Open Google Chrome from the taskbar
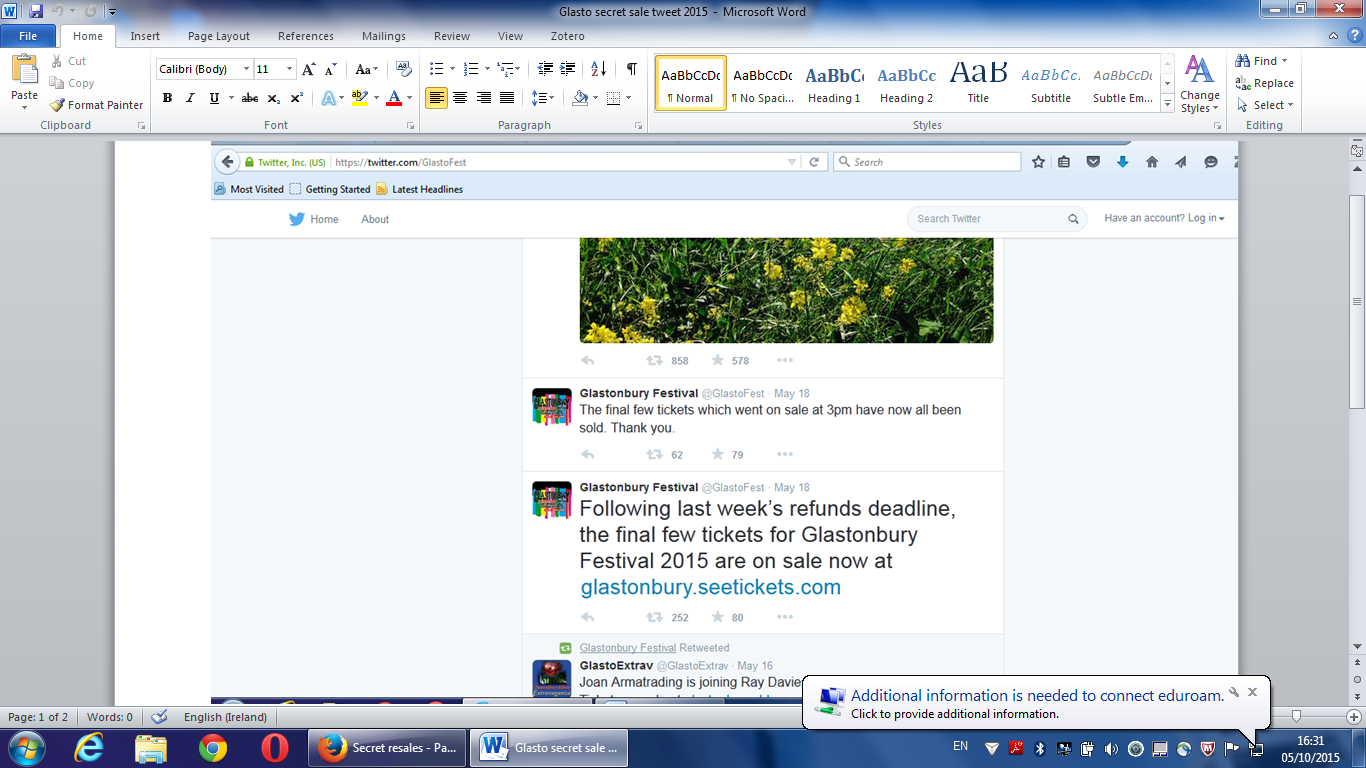This screenshot has width=1366, height=768. (212, 747)
